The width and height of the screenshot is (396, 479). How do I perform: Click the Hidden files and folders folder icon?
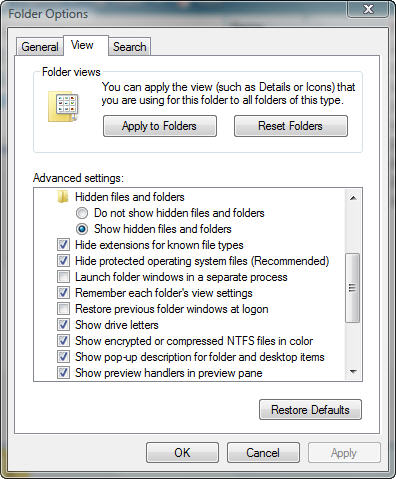[63, 197]
